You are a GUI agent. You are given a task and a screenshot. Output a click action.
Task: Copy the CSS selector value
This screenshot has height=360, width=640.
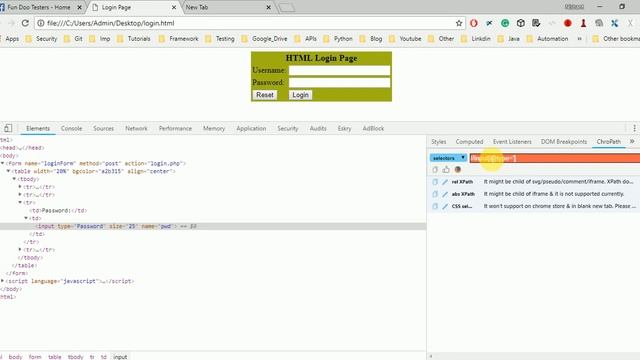click(x=435, y=206)
